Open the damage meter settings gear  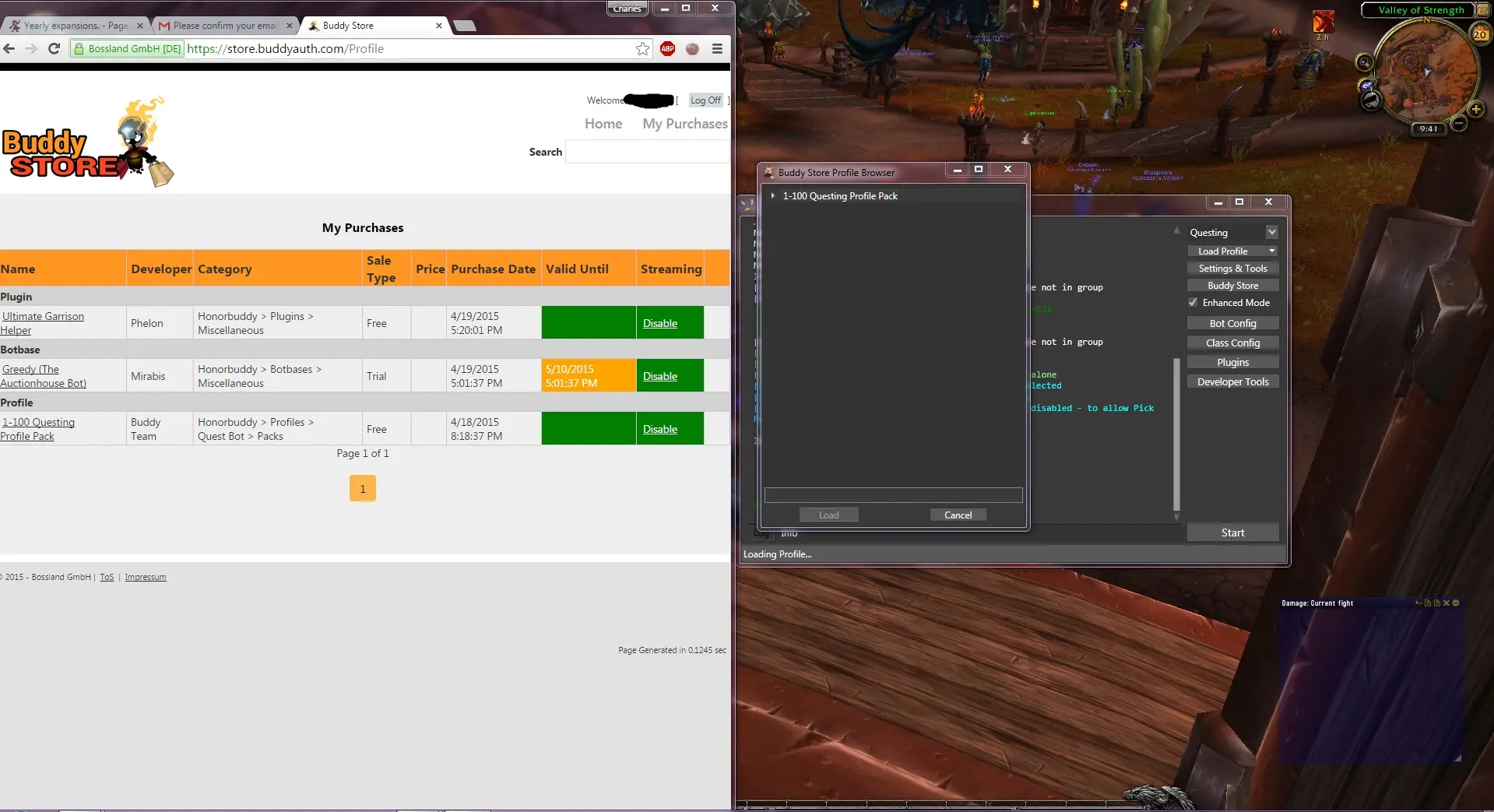click(x=1456, y=603)
